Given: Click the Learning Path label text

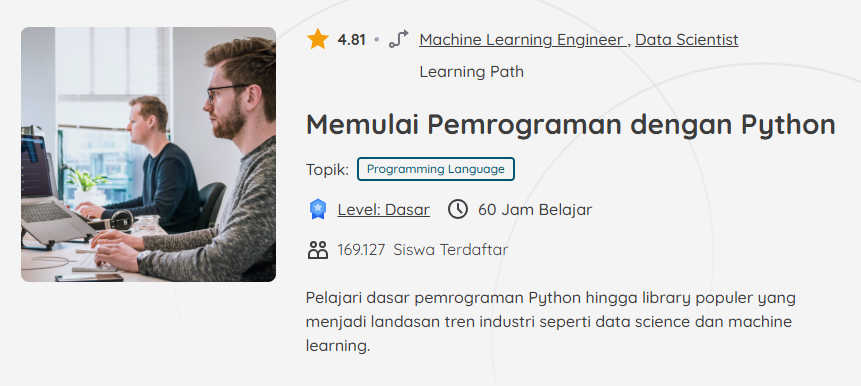Looking at the screenshot, I should (471, 72).
